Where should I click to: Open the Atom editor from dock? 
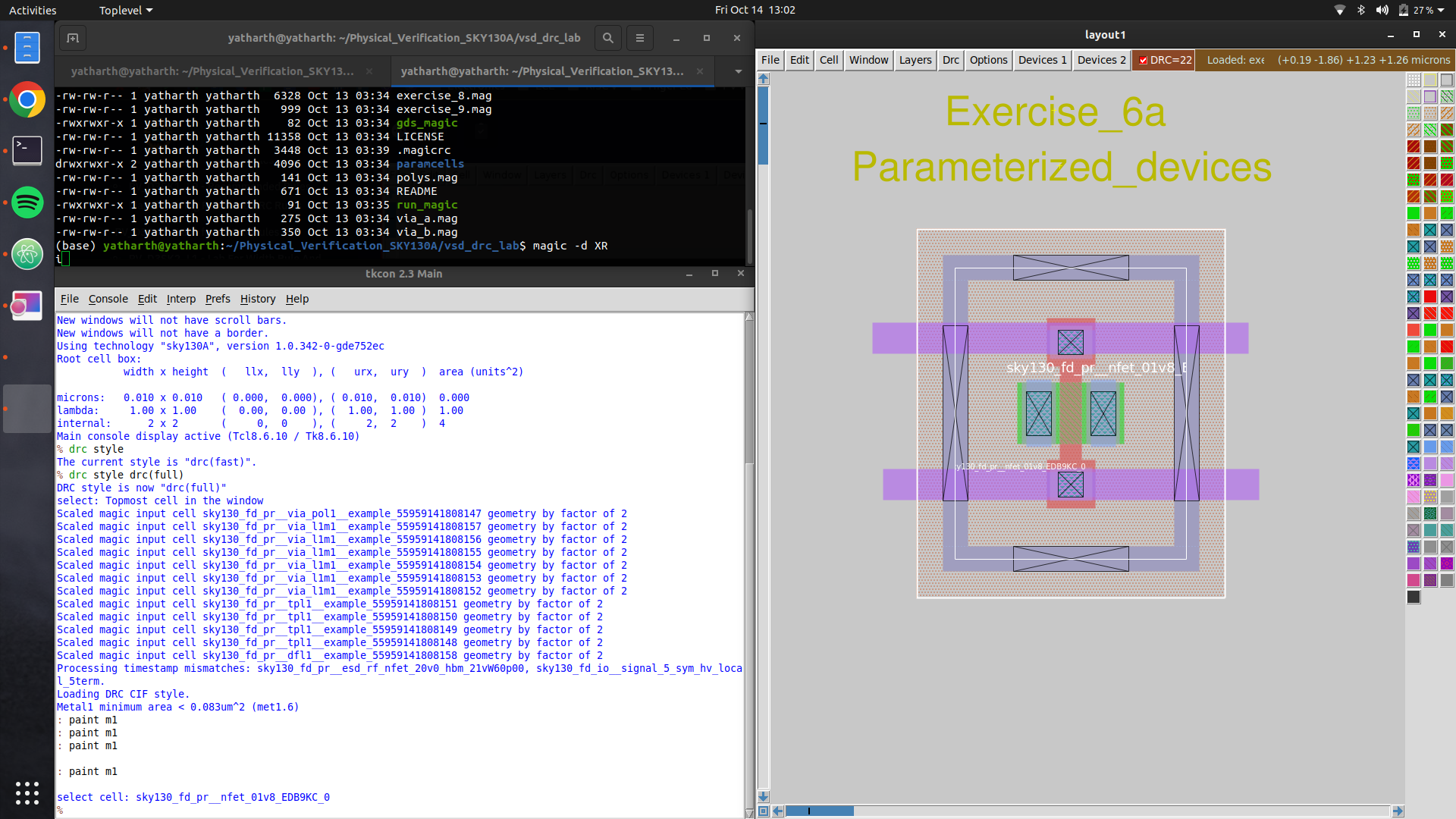click(27, 254)
